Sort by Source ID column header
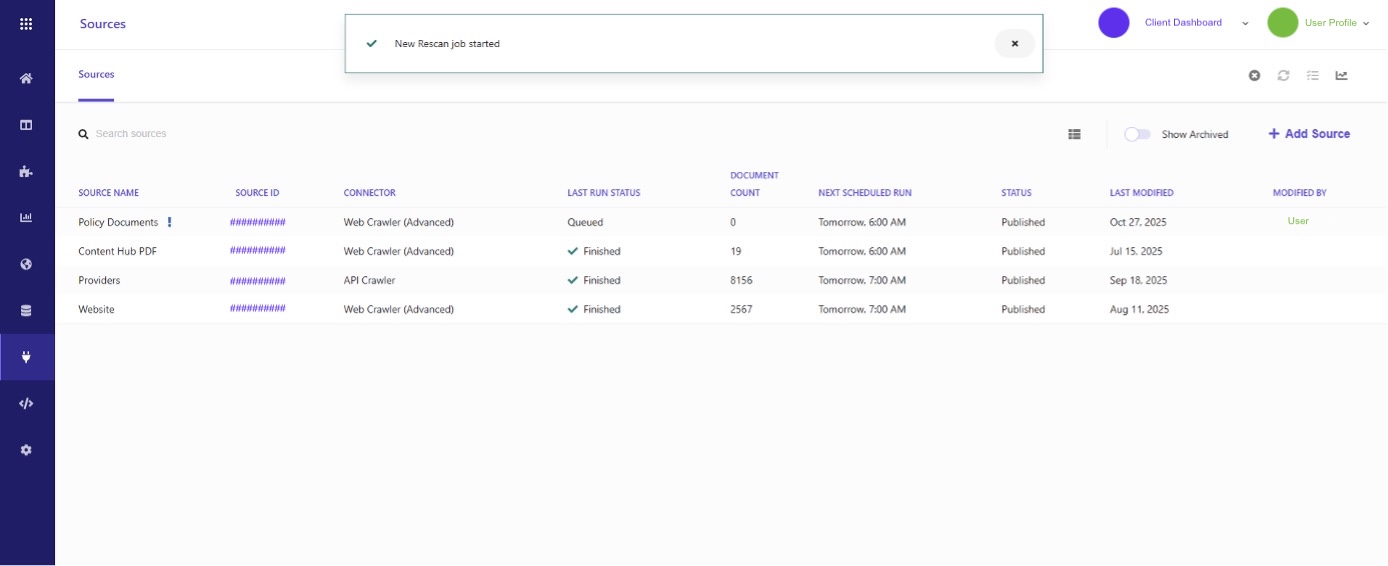The image size is (1388, 566). [x=257, y=193]
